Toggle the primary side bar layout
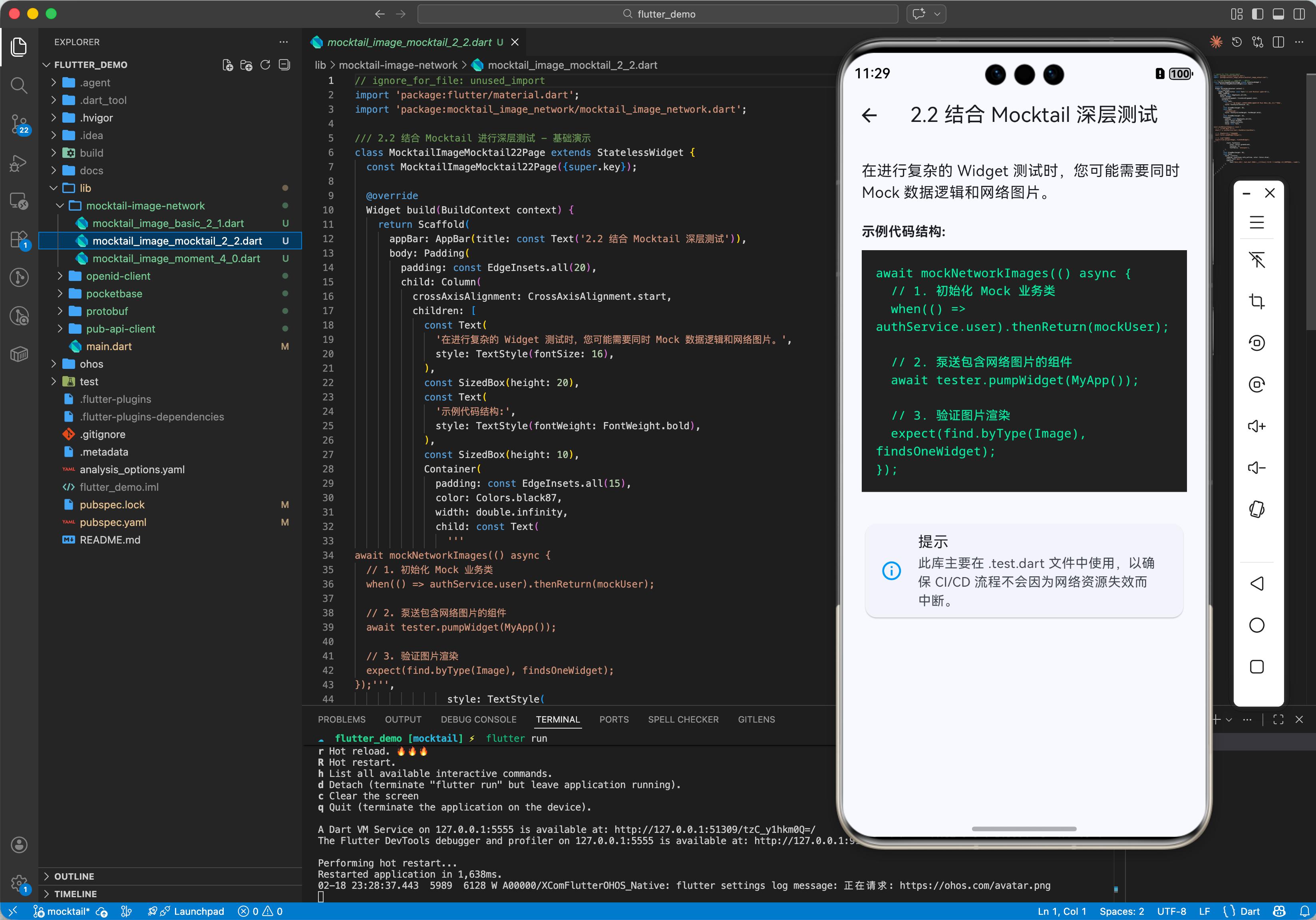 (1258, 14)
